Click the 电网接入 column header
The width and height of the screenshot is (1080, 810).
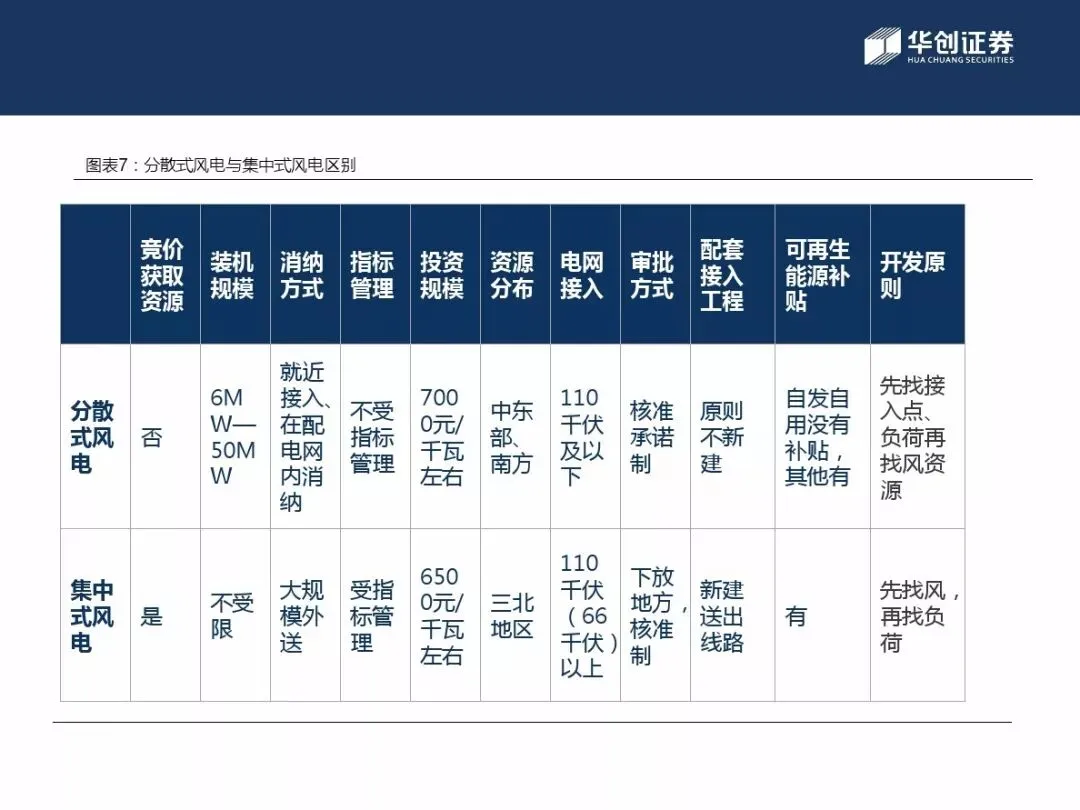(585, 274)
